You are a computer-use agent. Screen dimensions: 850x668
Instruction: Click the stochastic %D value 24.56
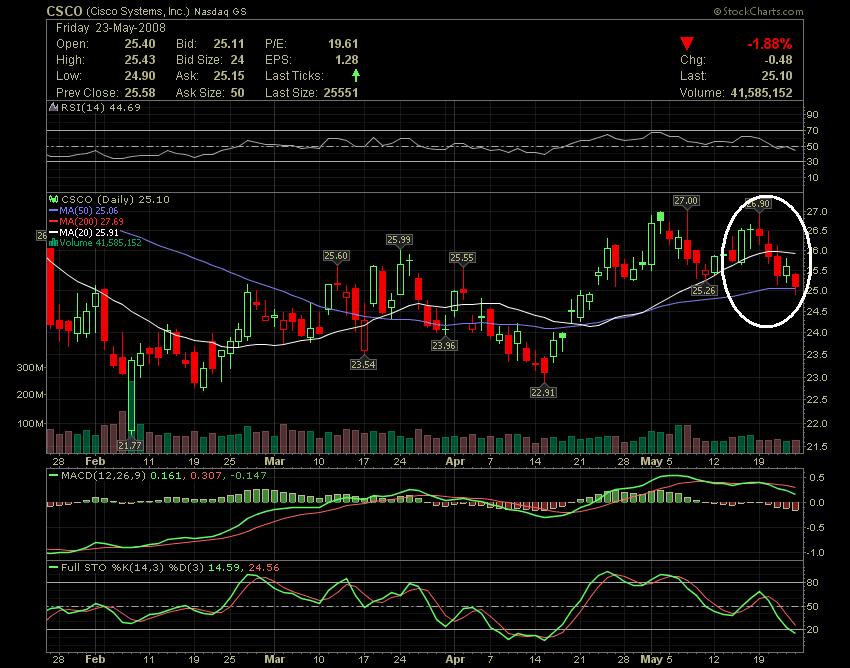click(x=263, y=568)
